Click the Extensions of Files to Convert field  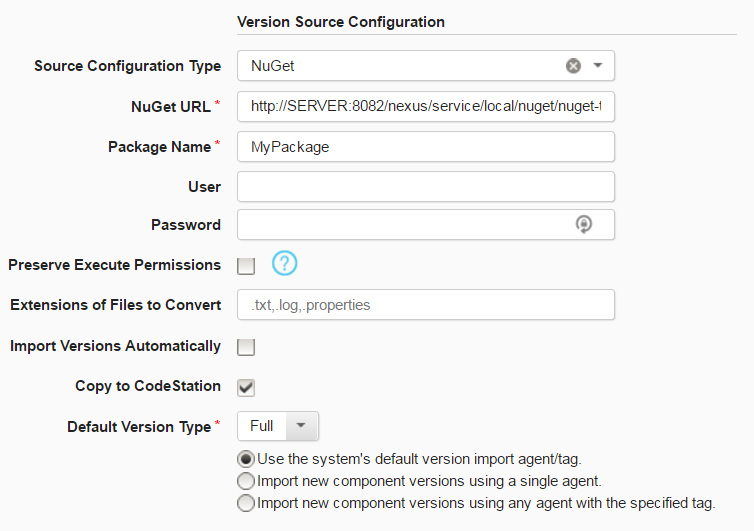pyautogui.click(x=425, y=305)
